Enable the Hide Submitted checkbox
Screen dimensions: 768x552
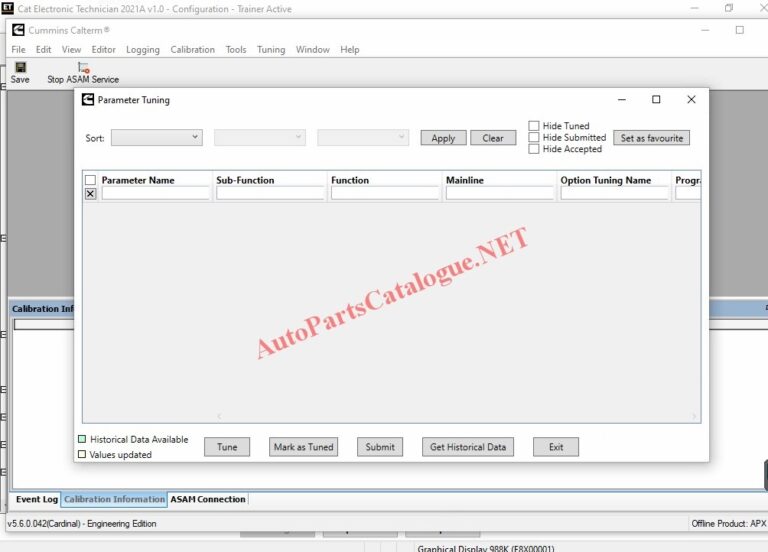click(534, 137)
